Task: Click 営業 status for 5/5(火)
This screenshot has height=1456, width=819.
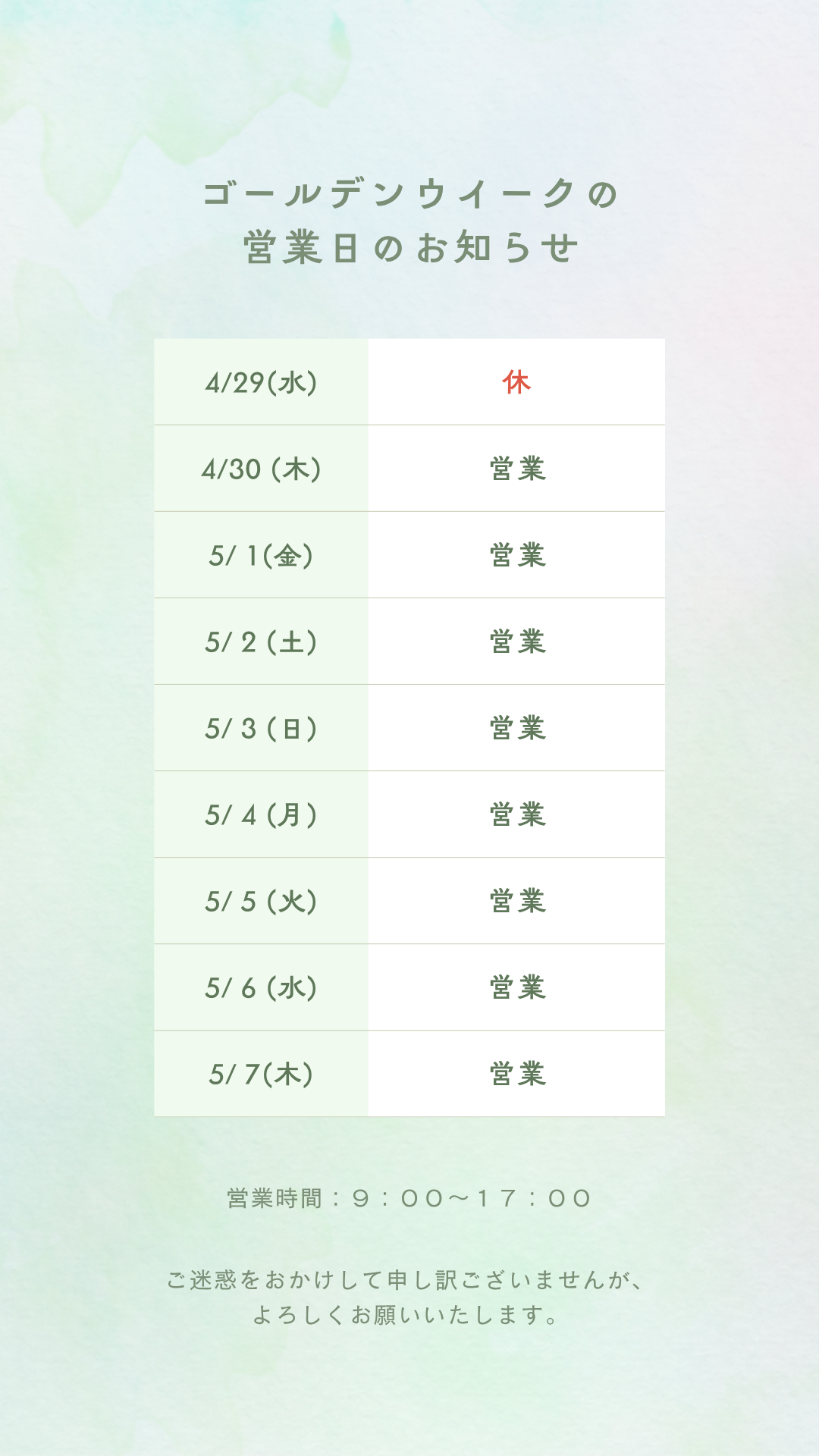Action: coord(517,901)
